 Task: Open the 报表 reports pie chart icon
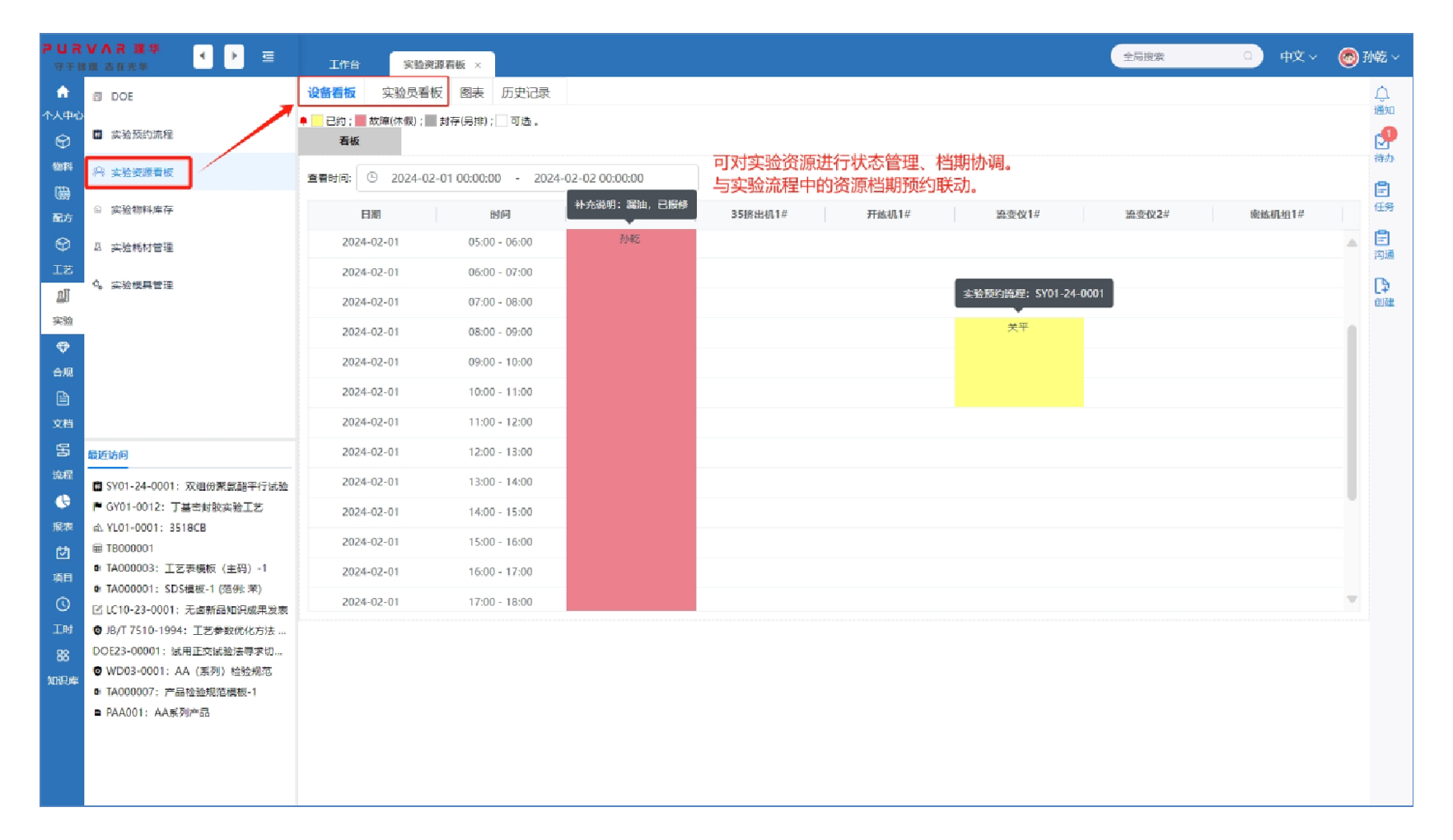(63, 502)
